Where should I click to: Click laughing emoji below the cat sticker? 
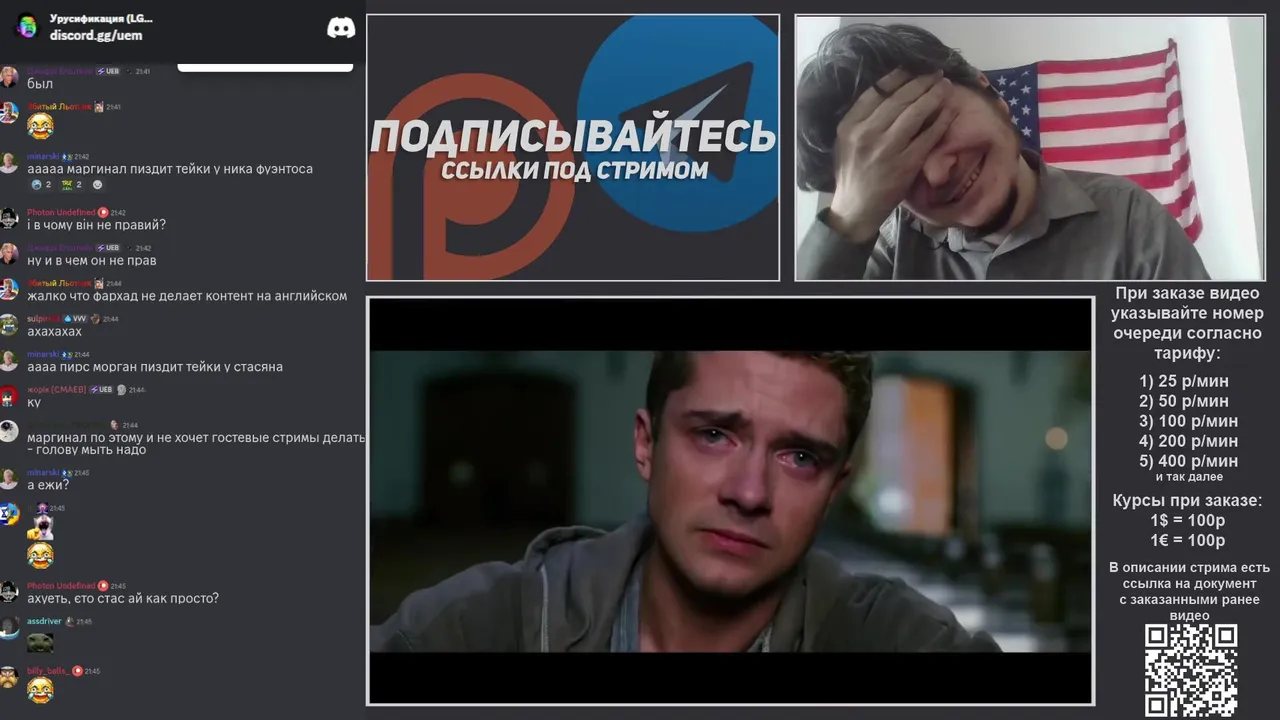[x=40, y=556]
